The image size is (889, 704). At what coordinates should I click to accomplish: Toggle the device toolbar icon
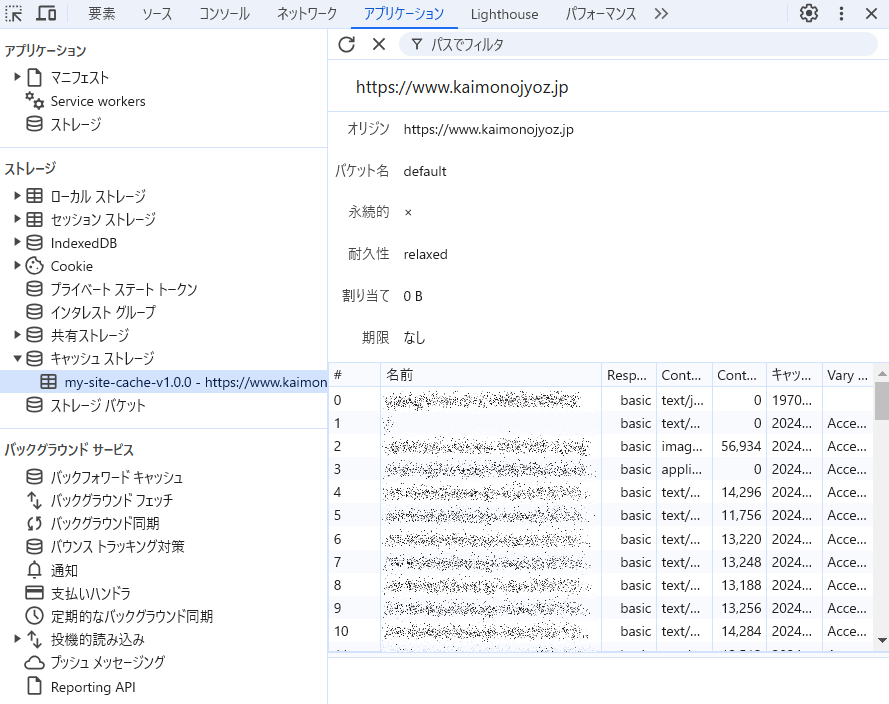pyautogui.click(x=46, y=13)
